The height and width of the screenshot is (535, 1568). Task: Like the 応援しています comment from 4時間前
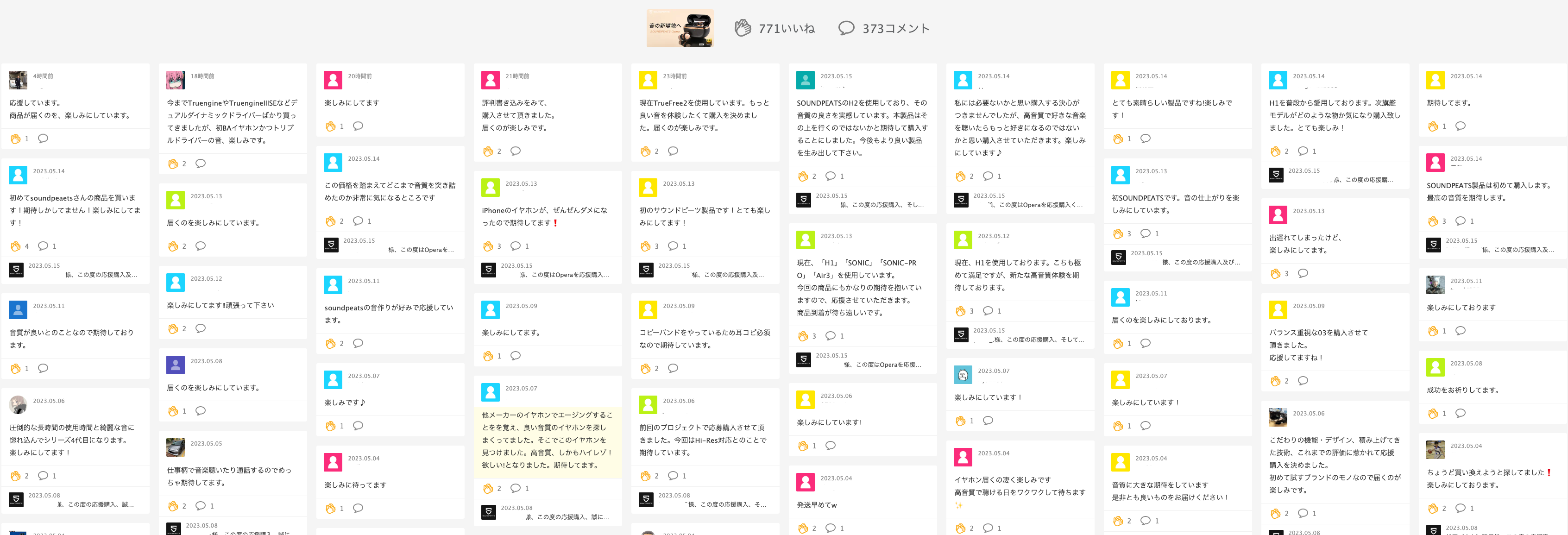pyautogui.click(x=16, y=139)
